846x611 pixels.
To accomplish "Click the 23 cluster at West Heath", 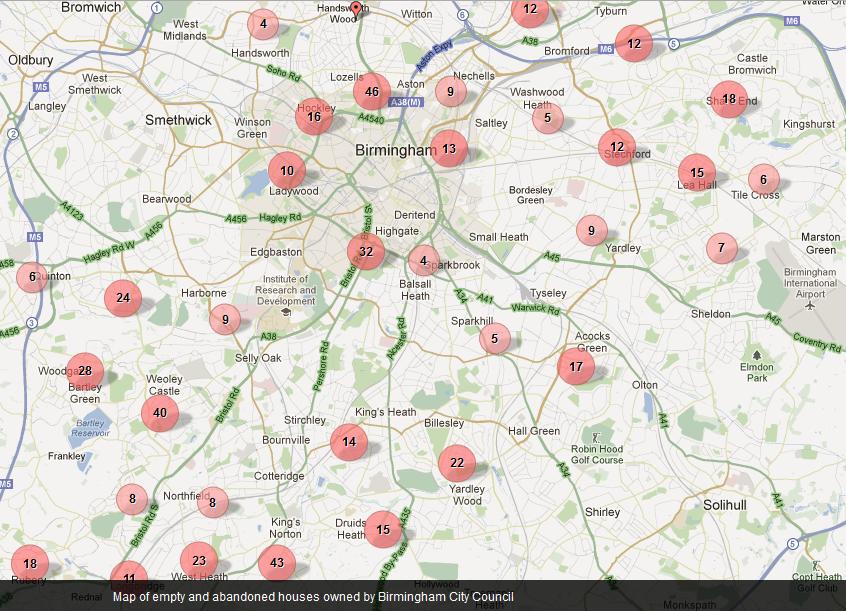I will point(199,560).
